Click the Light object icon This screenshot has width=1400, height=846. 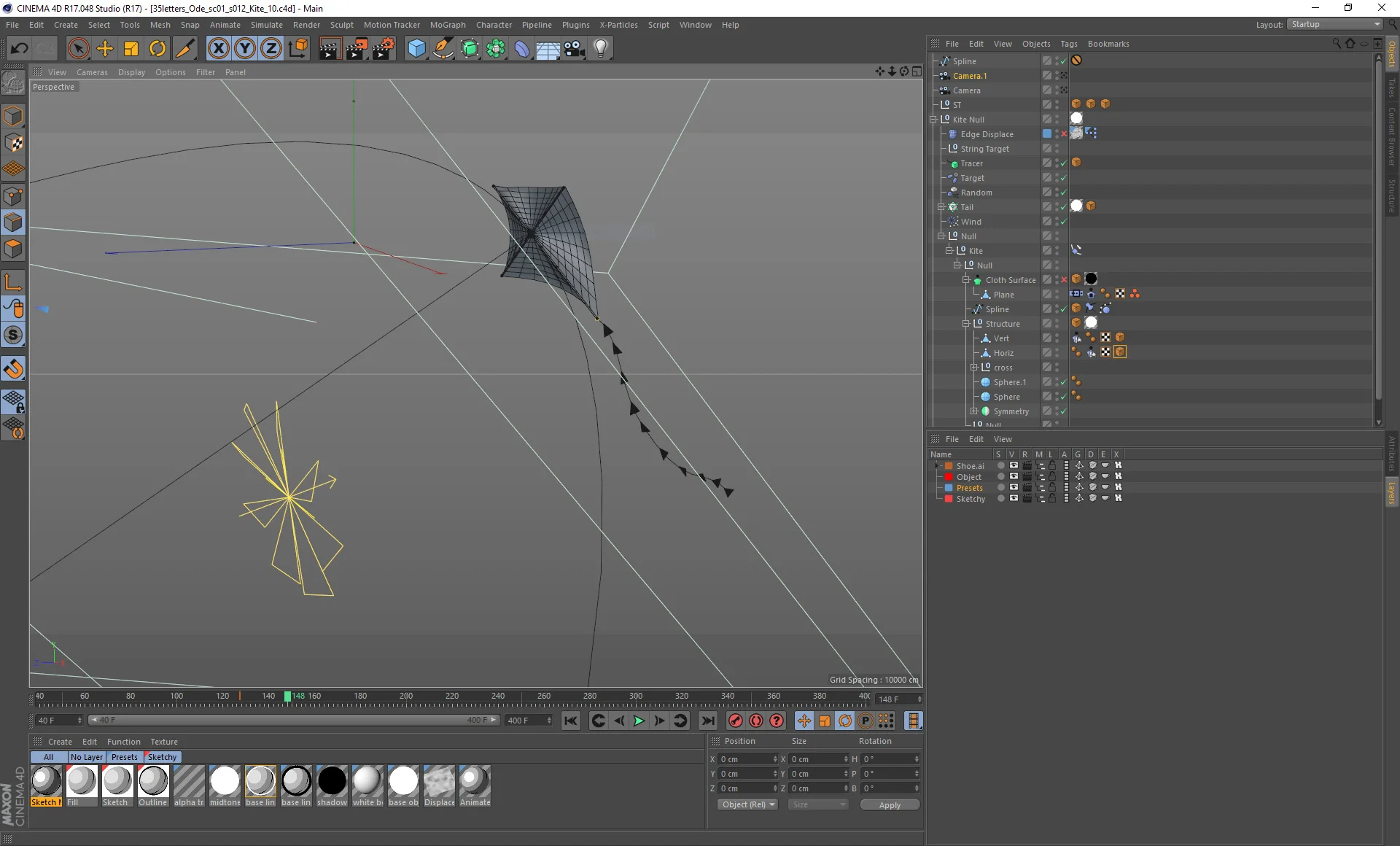click(x=601, y=49)
